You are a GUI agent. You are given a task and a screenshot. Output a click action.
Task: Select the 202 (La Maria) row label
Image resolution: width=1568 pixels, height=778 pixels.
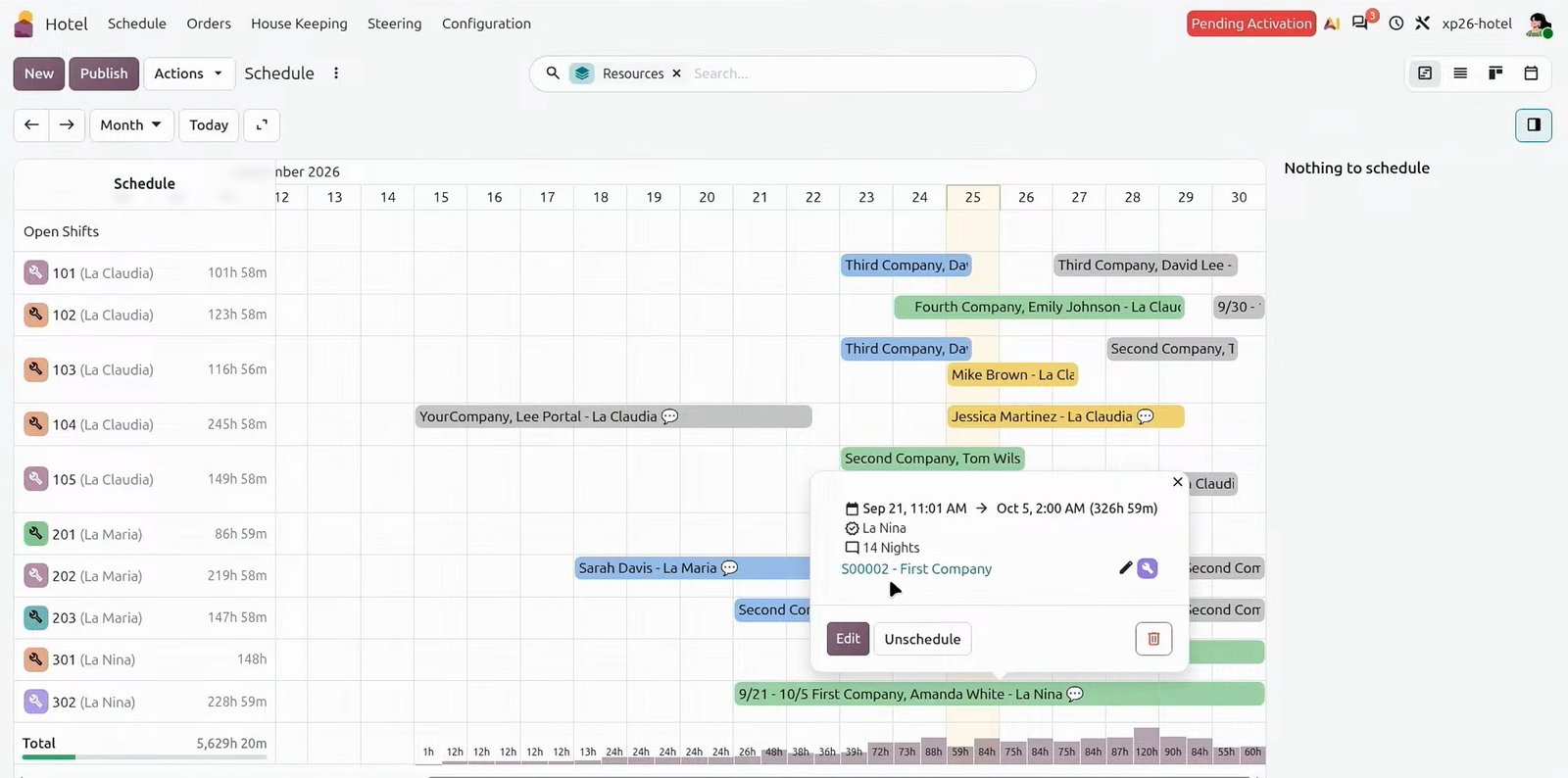97,576
